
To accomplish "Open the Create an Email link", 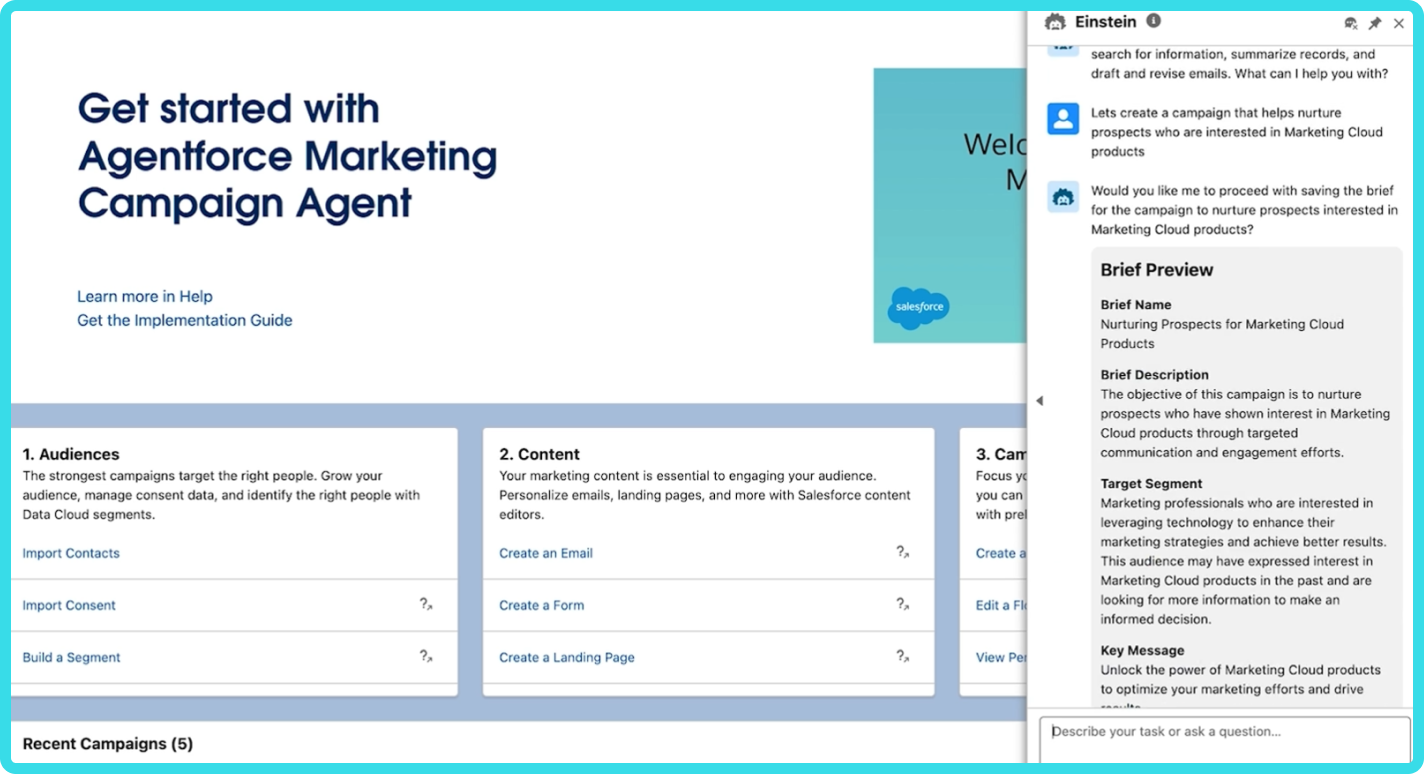I will click(x=546, y=553).
